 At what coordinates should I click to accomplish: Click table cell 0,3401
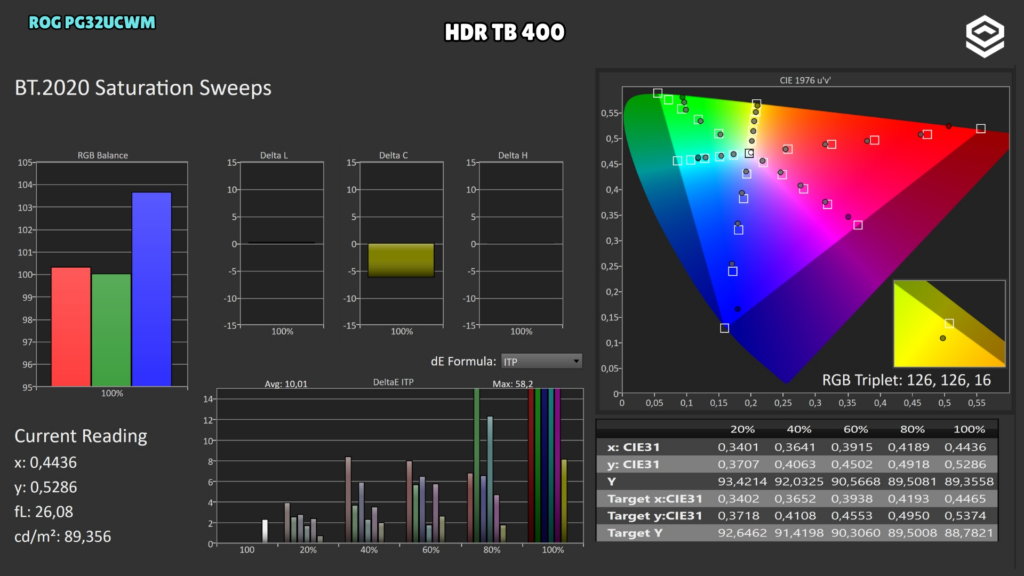click(x=739, y=447)
